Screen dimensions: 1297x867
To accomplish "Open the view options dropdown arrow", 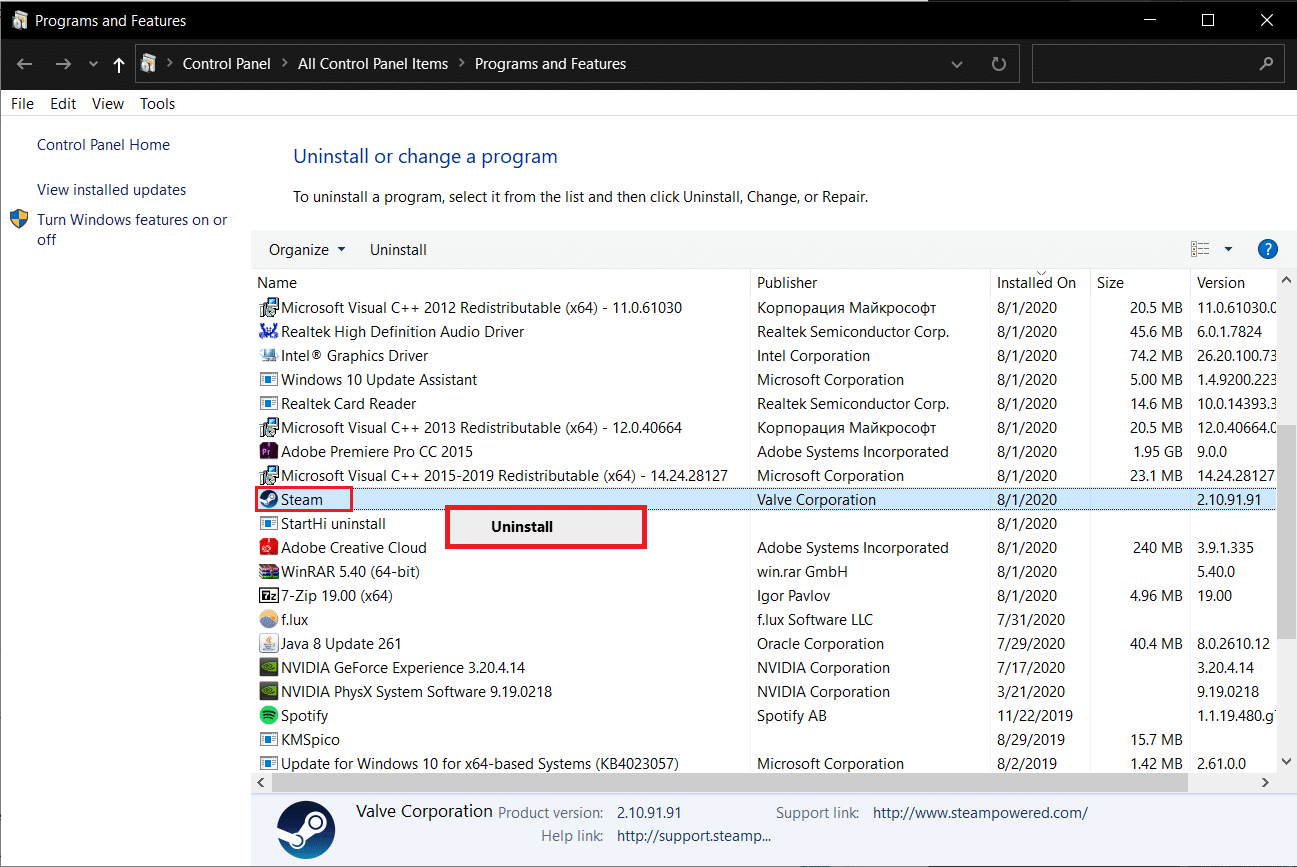I will pyautogui.click(x=1228, y=250).
